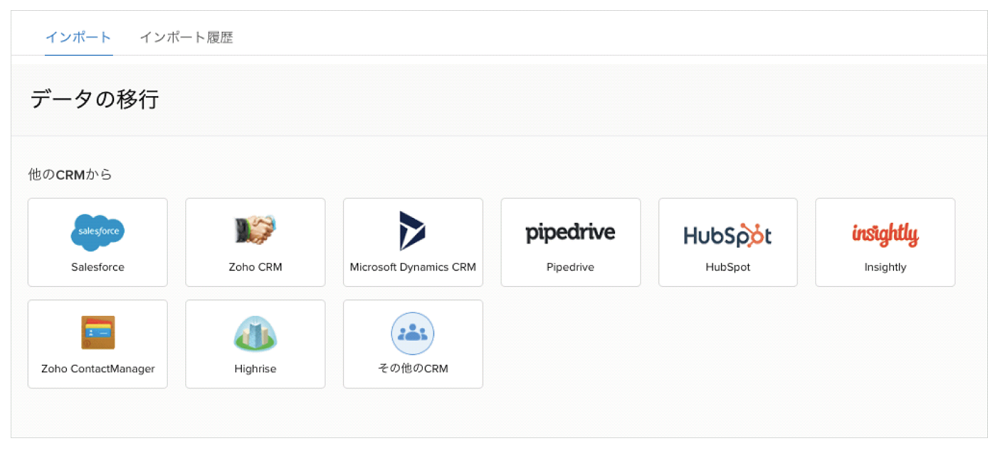Open the インポート履歴 tab
Screen dimensions: 1000x450
(x=186, y=37)
